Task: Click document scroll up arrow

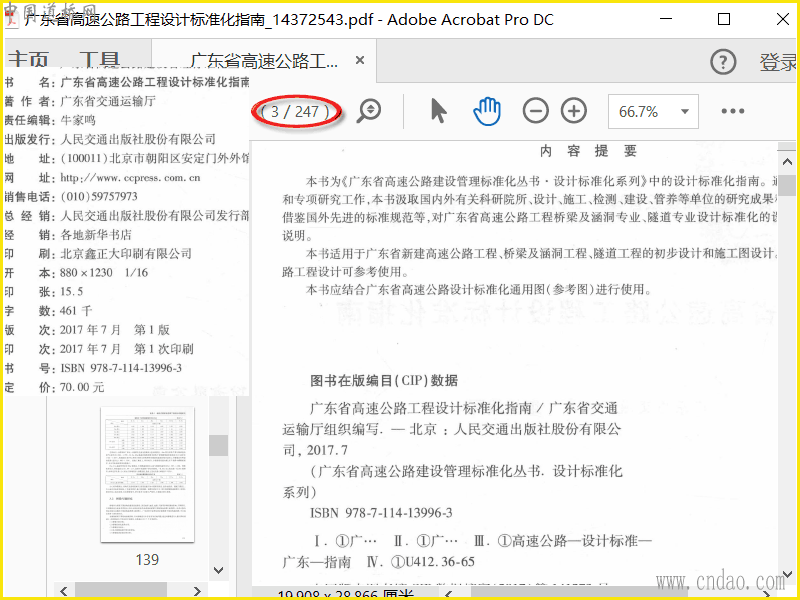Action: click(x=787, y=162)
